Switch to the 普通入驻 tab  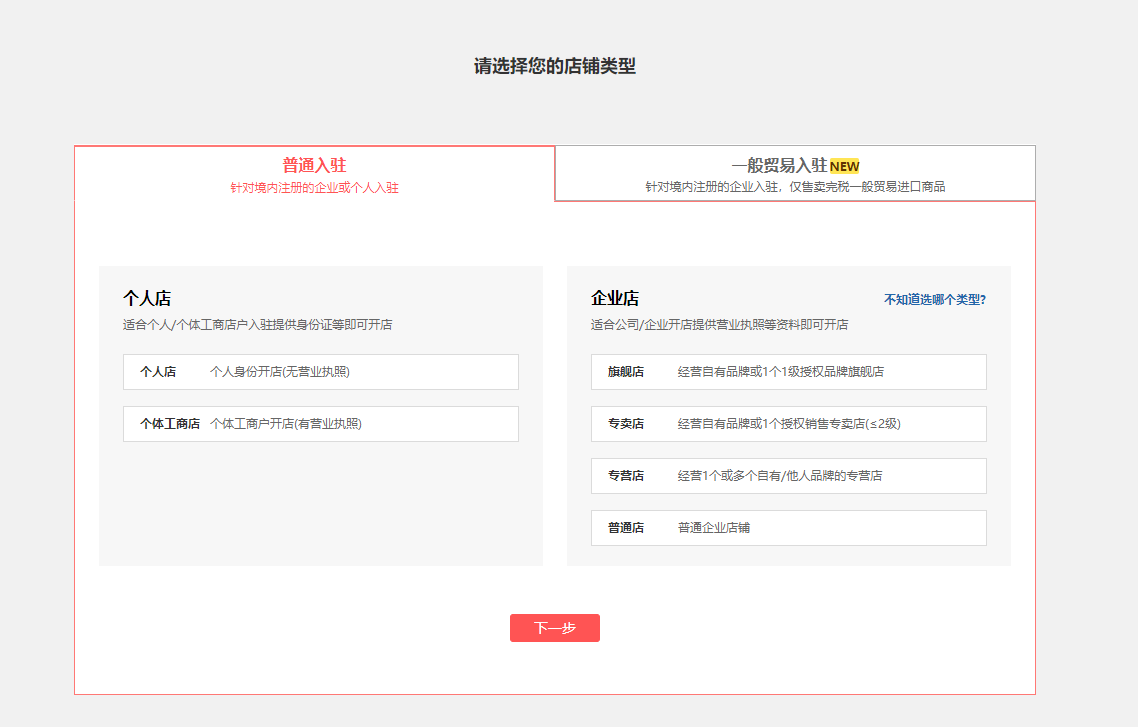(314, 174)
